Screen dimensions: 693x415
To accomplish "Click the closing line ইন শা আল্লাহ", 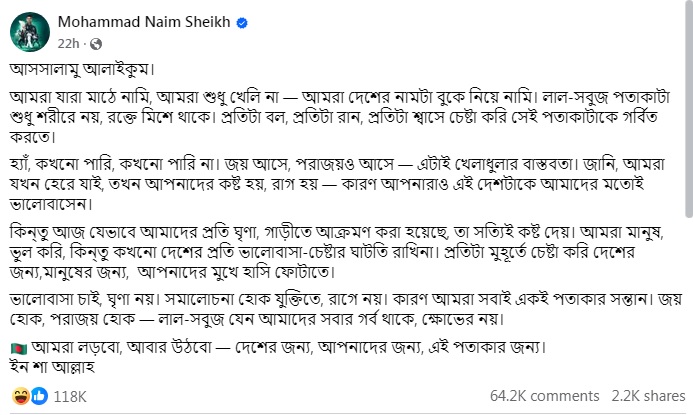I will coord(52,364).
